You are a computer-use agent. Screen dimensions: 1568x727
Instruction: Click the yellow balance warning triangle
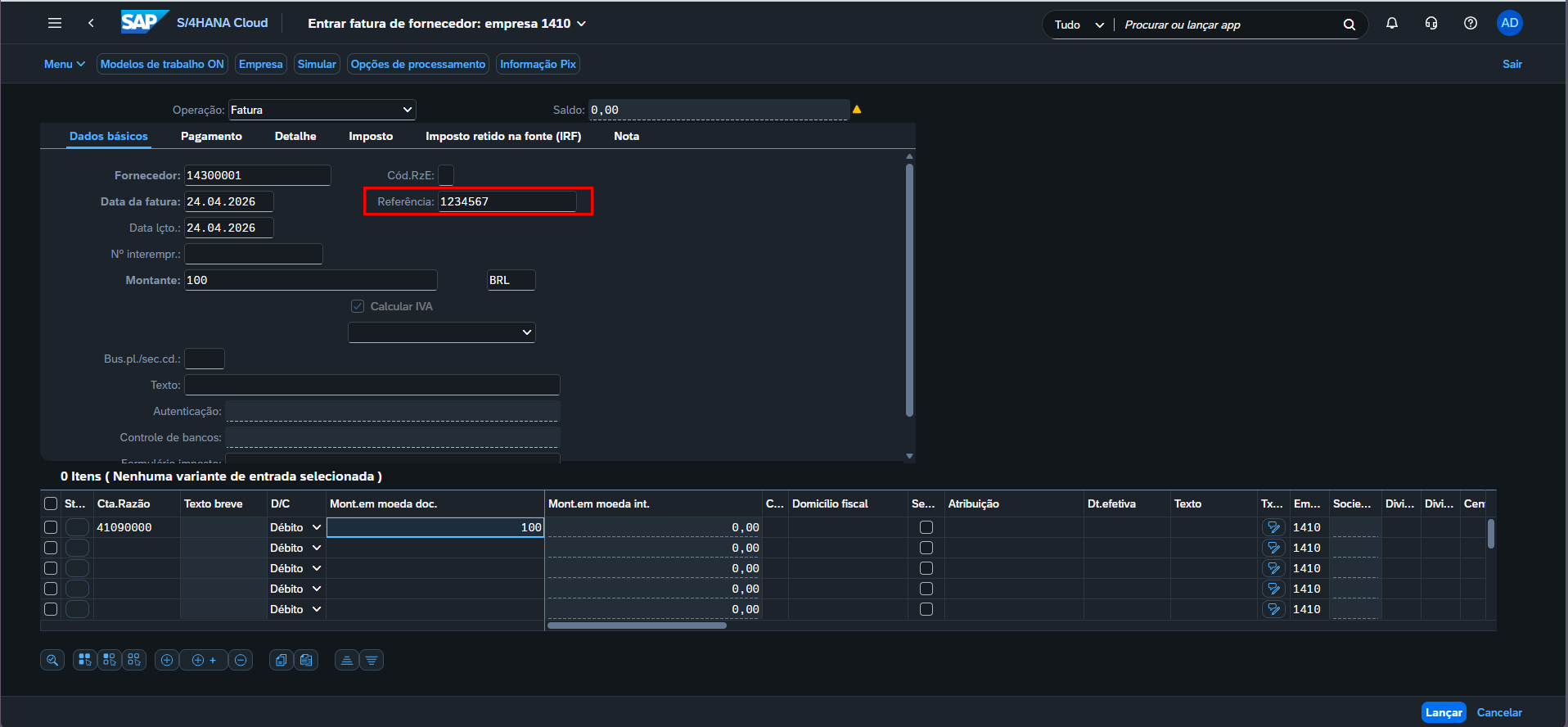[856, 110]
